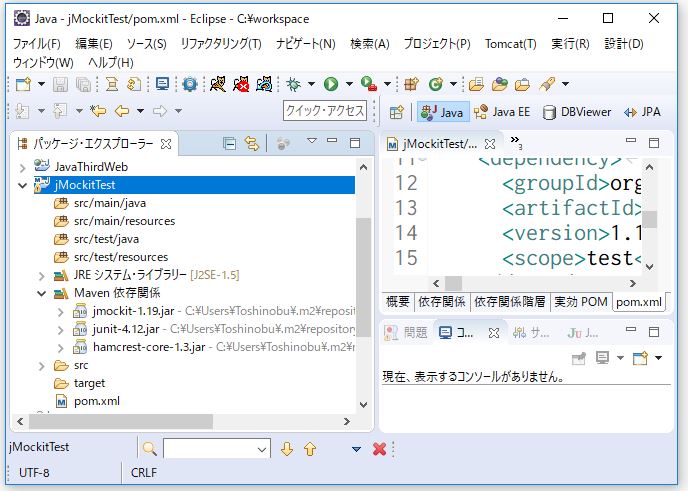This screenshot has width=688, height=491.
Task: Switch to 概要 editor tab
Action: tap(398, 301)
